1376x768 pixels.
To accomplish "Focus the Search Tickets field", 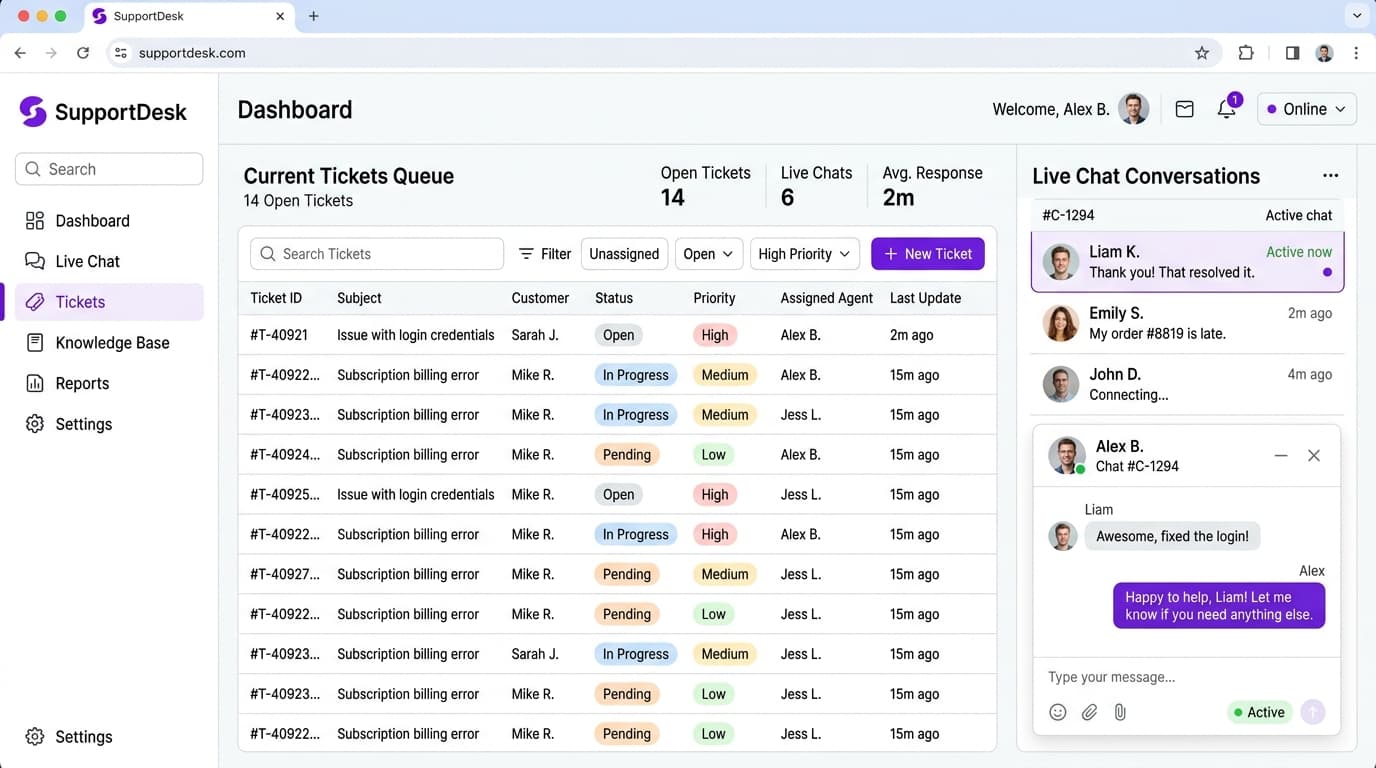I will [377, 254].
